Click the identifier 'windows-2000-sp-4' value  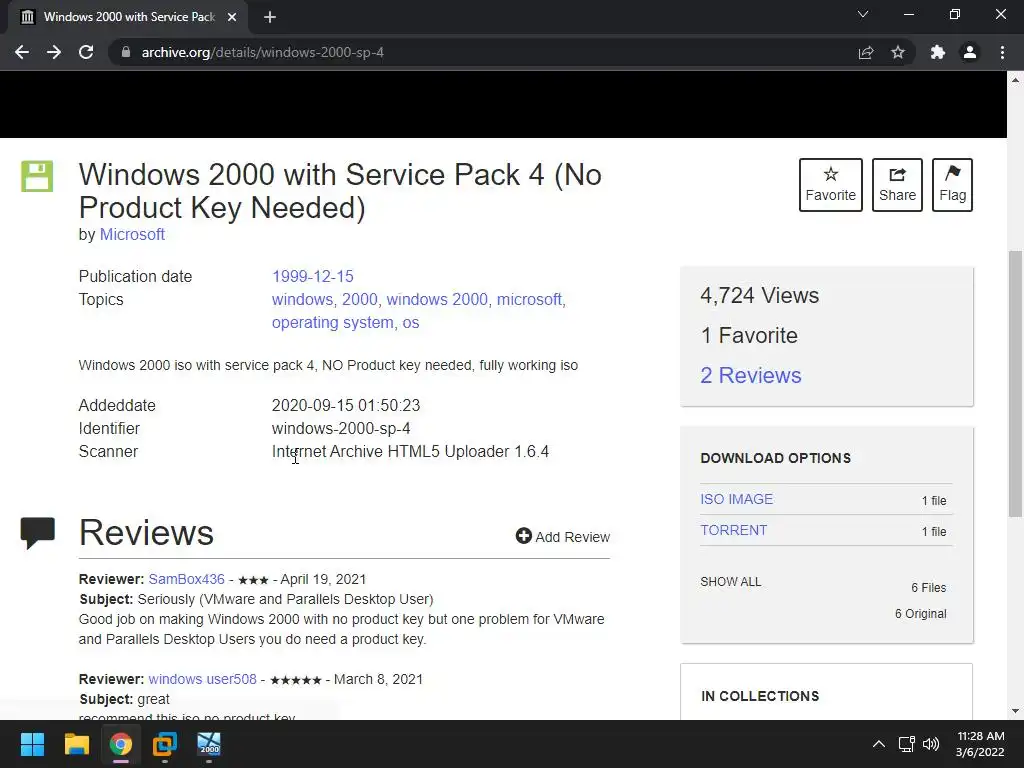[x=341, y=428]
